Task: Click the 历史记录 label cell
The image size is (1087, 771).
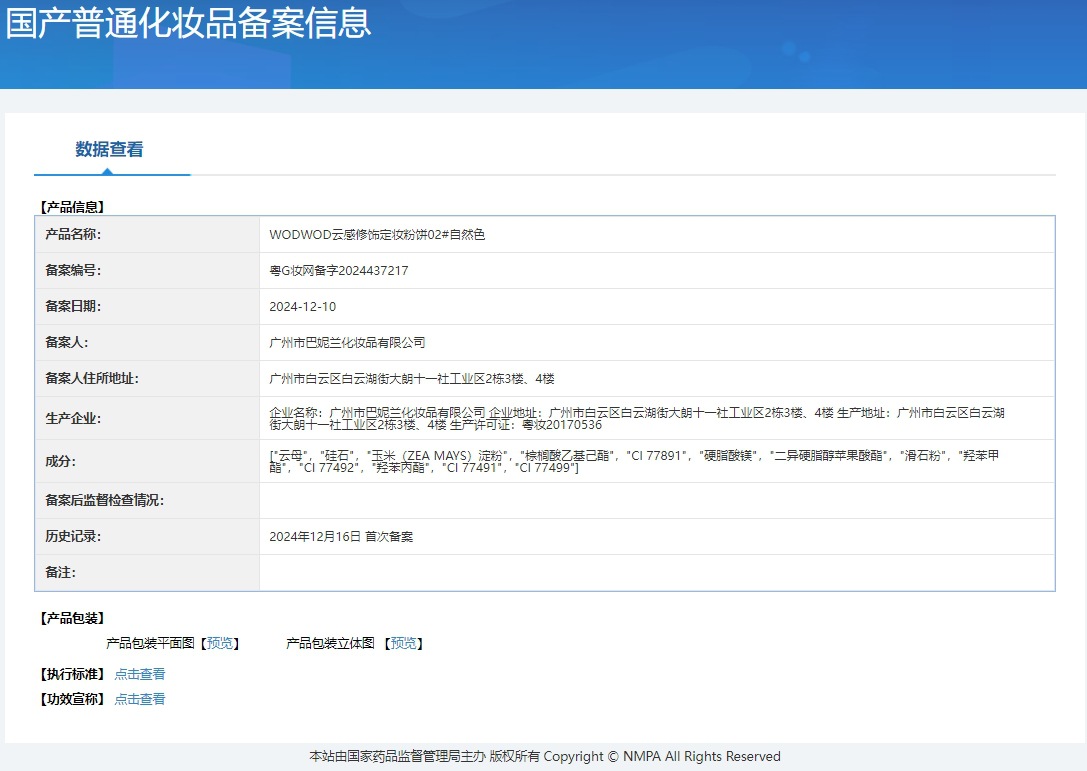Action: (148, 537)
